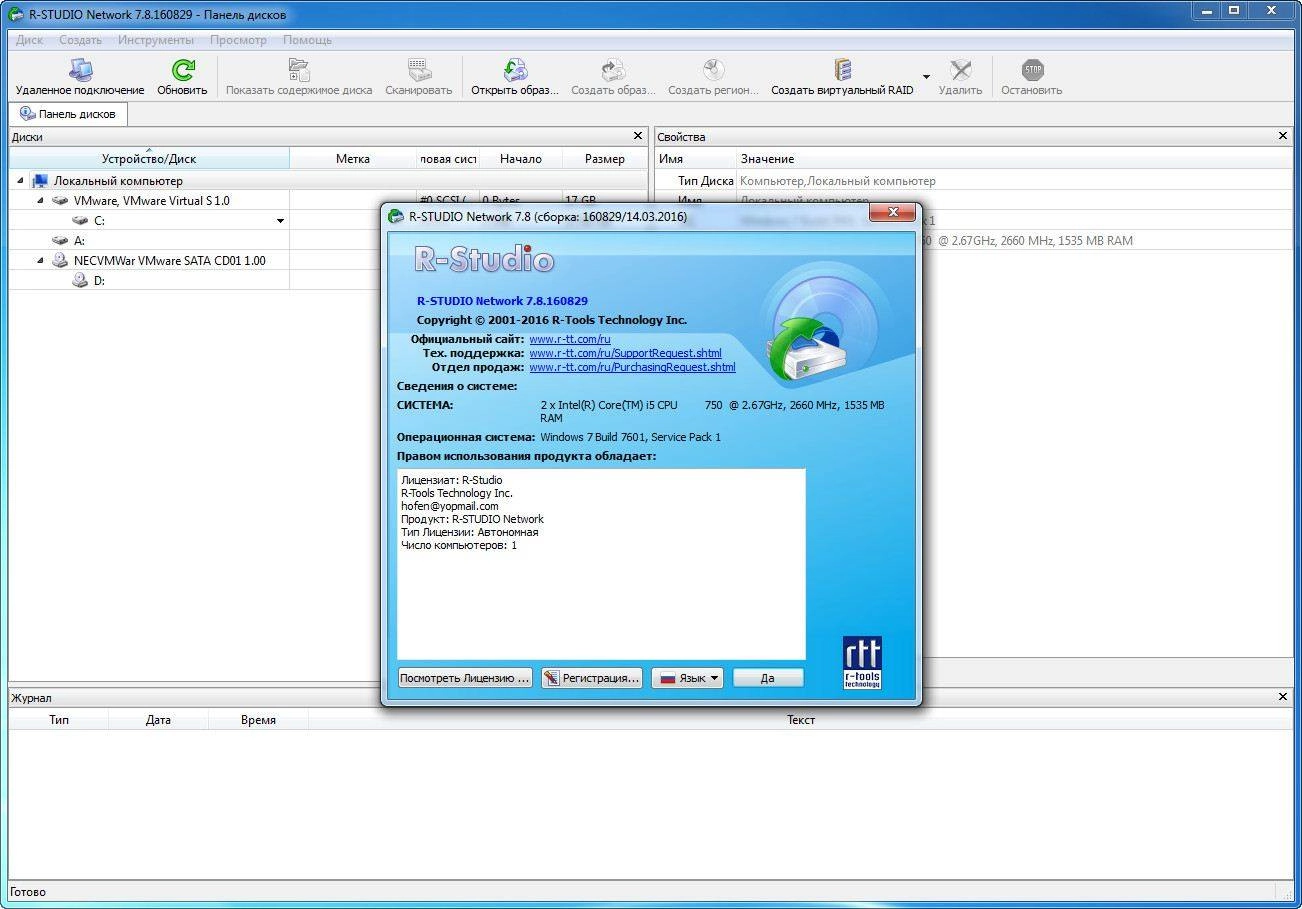Click the hofen@yopmail.com license text
The image size is (1302, 909).
[x=449, y=506]
